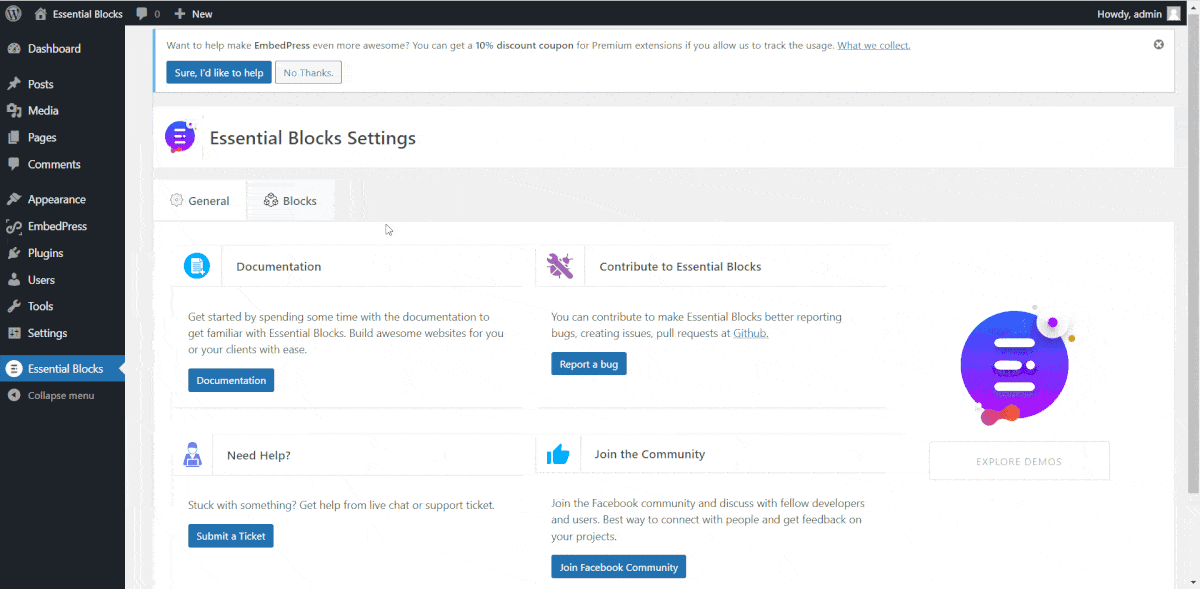This screenshot has height=589, width=1200.
Task: Open Pages in the sidebar
Action: tap(62, 138)
